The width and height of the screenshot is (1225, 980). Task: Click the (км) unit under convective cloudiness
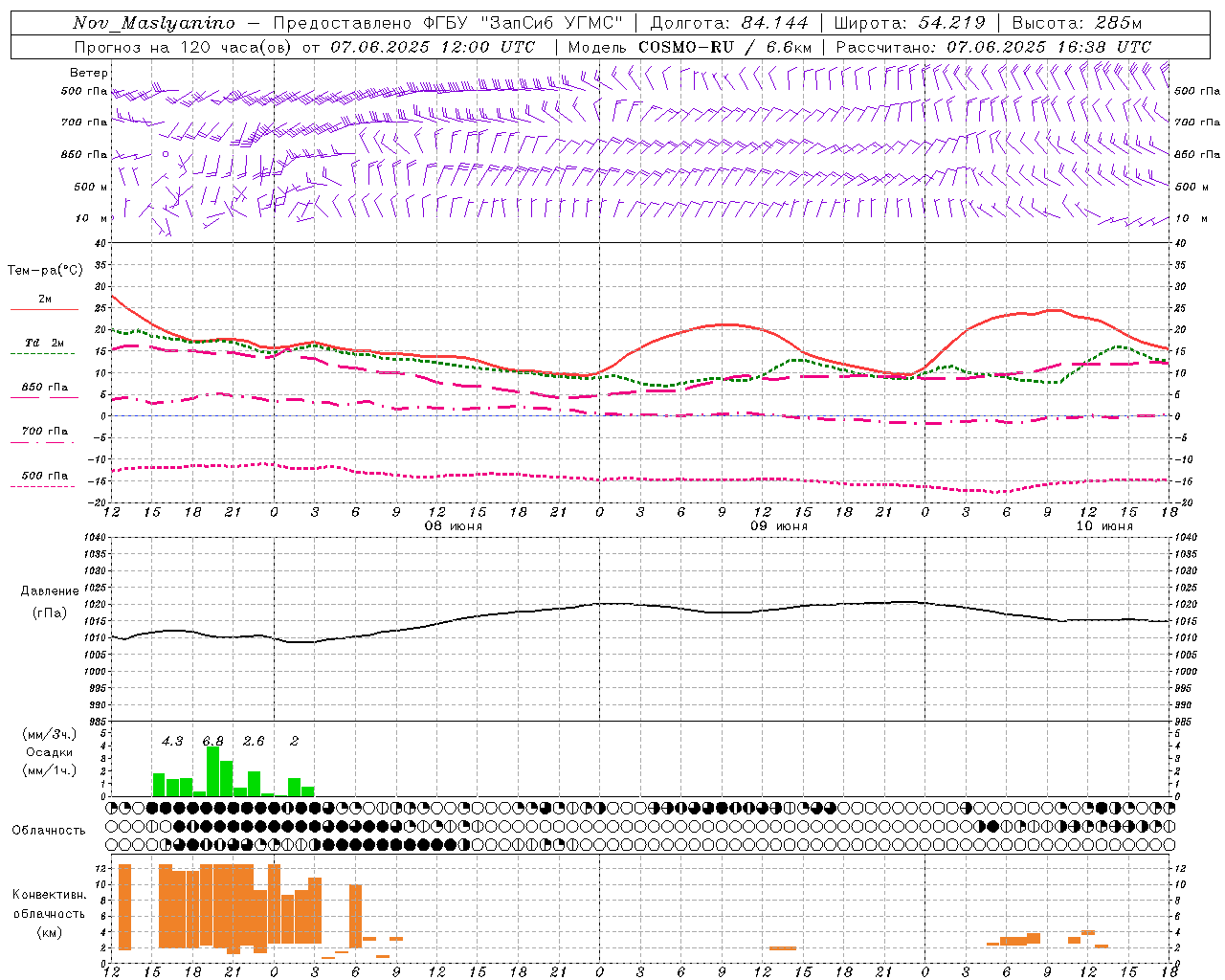(x=49, y=932)
